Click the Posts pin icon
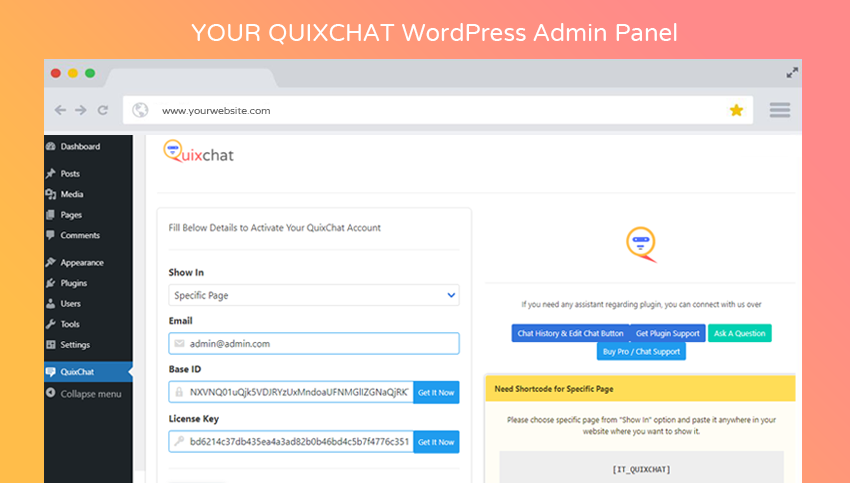The height and width of the screenshot is (483, 850). point(51,173)
